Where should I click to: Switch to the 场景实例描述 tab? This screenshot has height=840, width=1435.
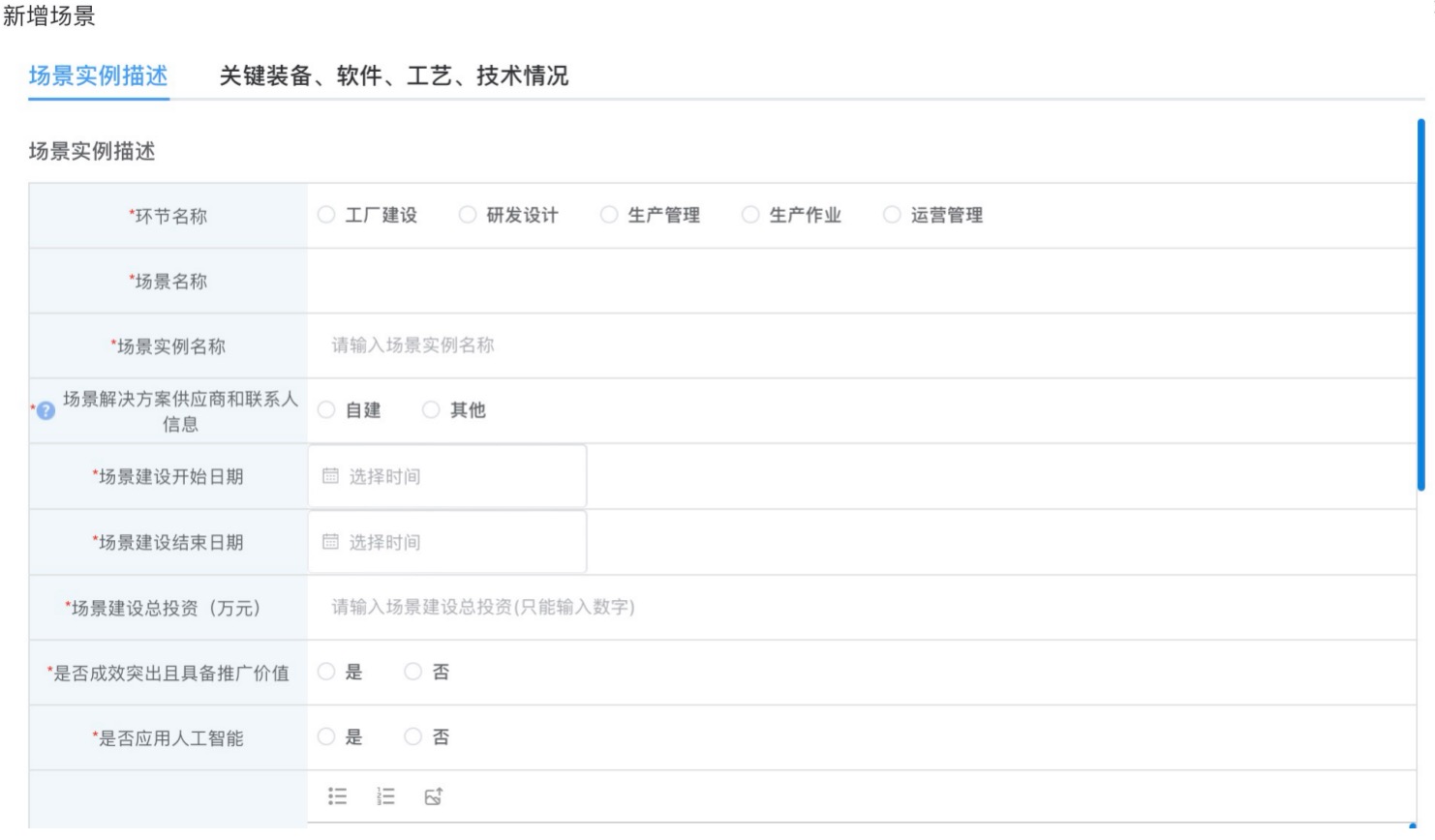point(99,75)
